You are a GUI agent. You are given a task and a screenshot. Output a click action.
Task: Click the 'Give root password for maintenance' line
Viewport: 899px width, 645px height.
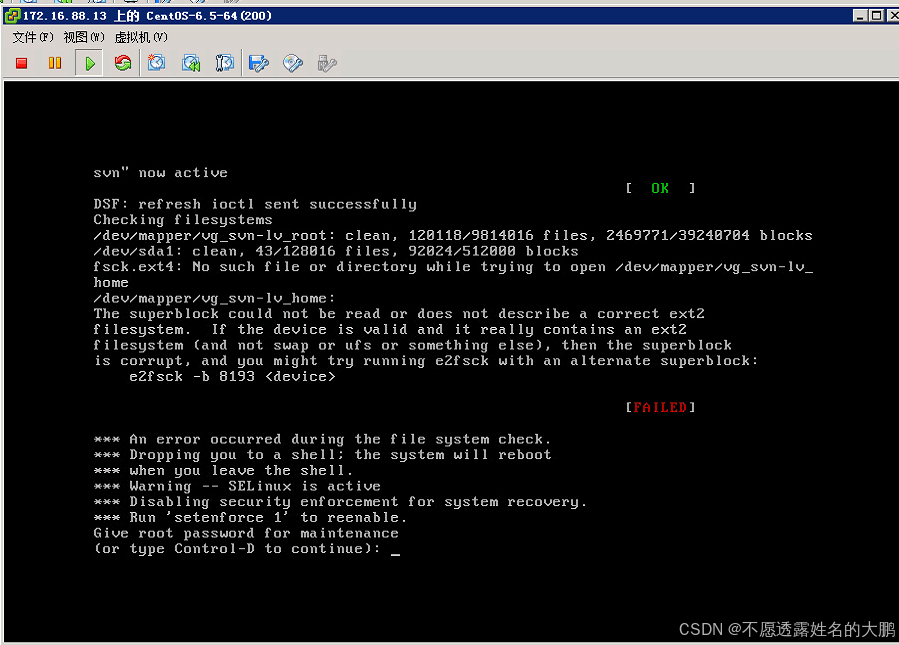246,533
